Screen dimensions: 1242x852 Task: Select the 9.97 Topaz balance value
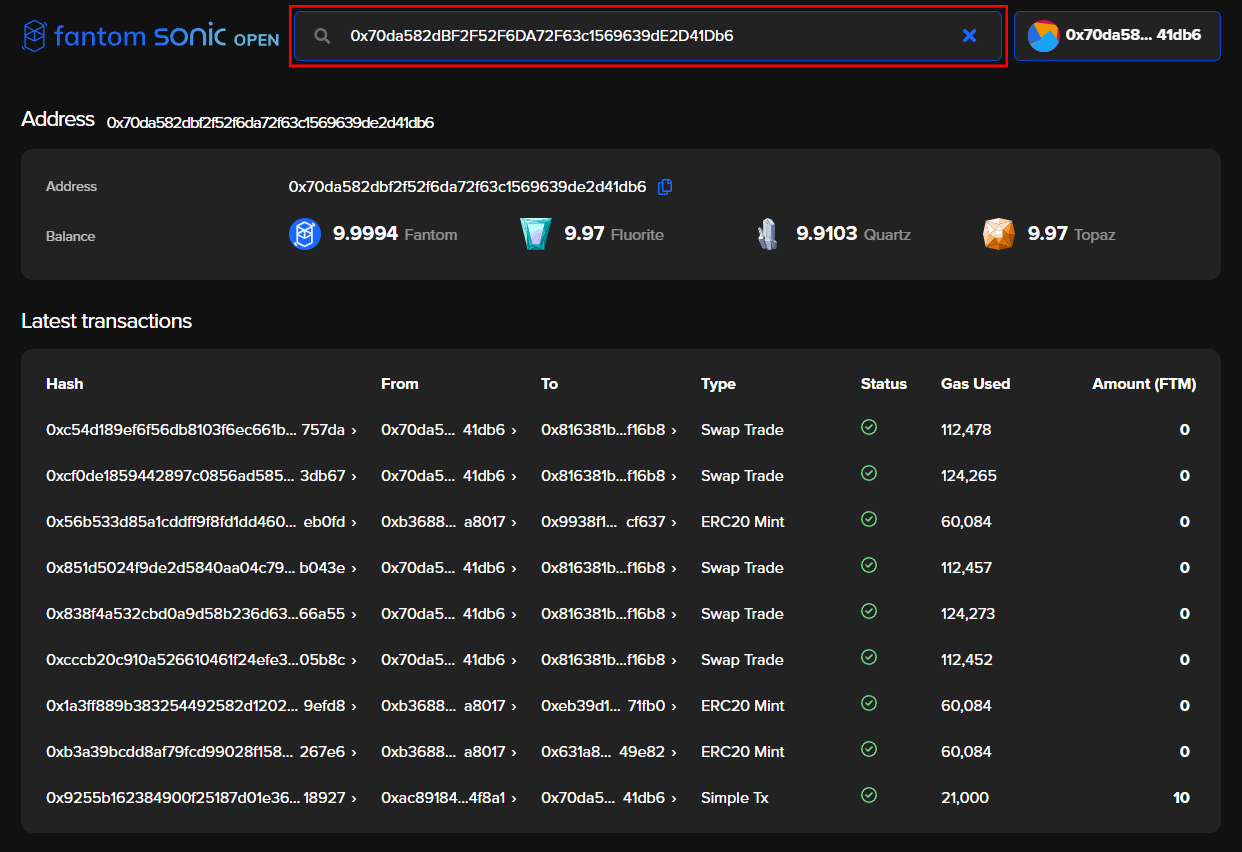tap(1048, 234)
